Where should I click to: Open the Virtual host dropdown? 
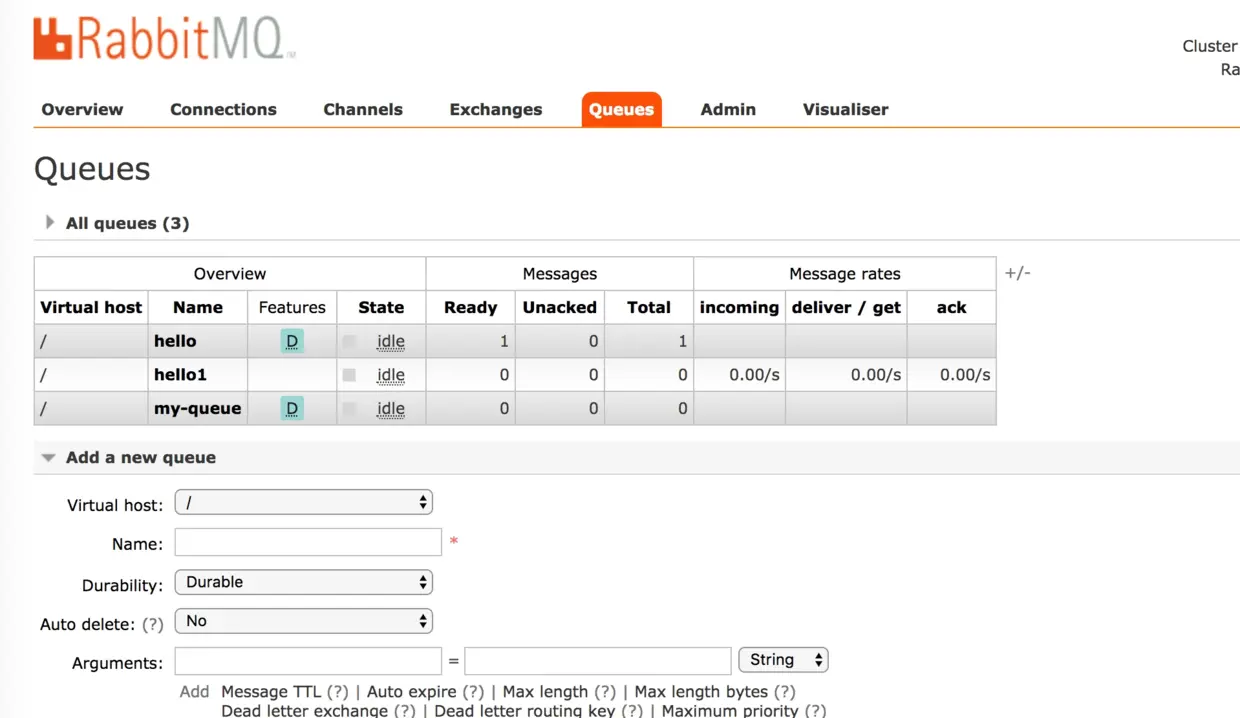click(x=303, y=503)
